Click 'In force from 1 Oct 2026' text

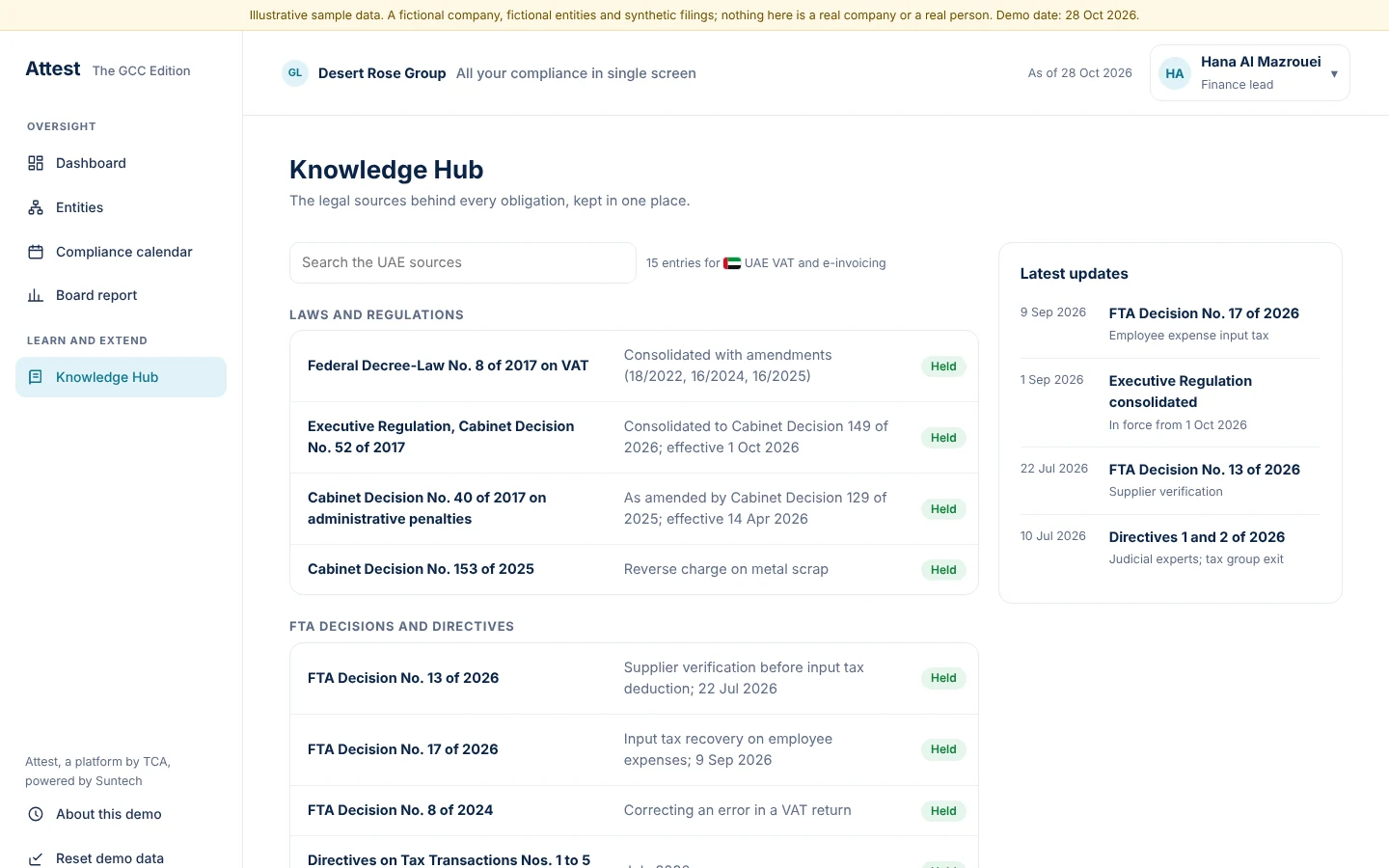coord(1178,425)
